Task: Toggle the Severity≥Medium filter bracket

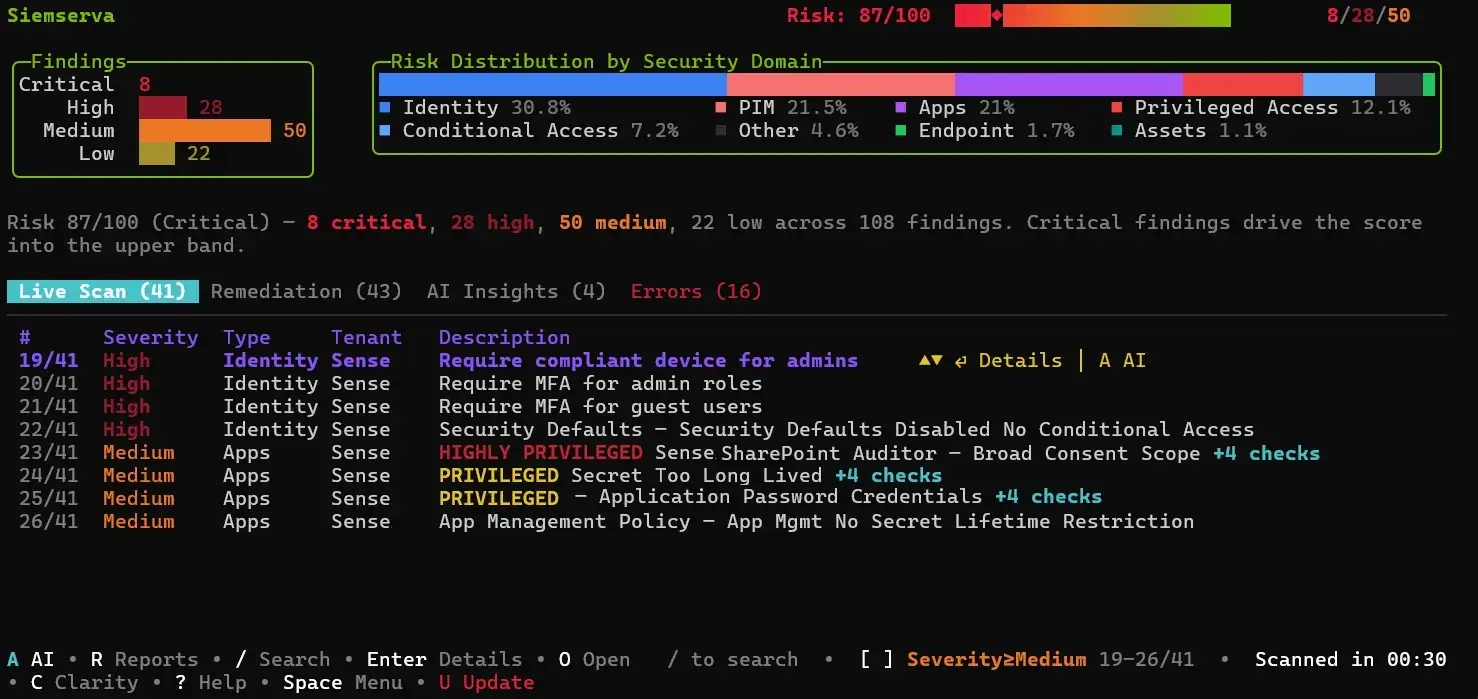Action: tap(876, 659)
